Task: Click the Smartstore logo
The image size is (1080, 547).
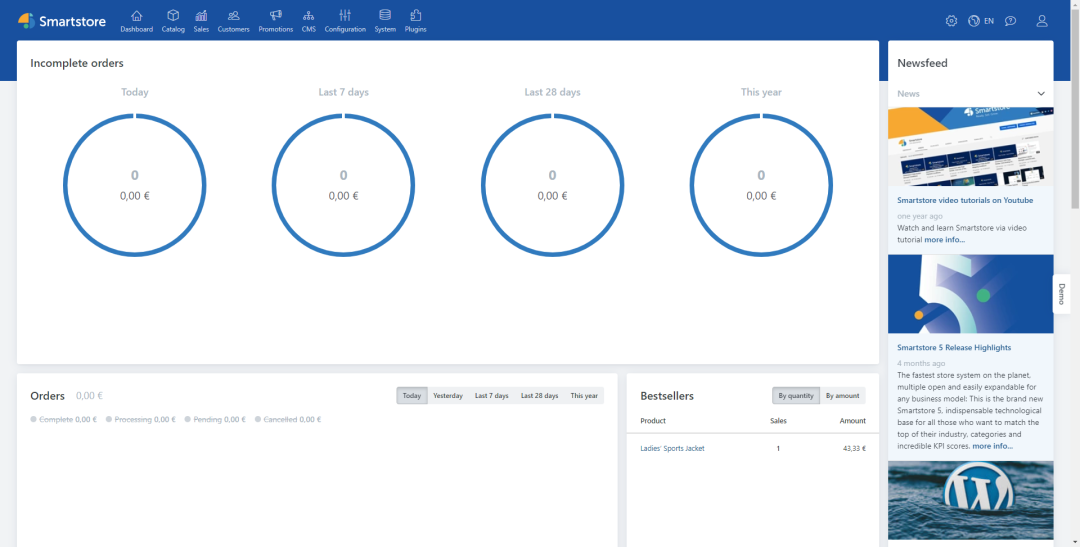Action: [x=61, y=21]
